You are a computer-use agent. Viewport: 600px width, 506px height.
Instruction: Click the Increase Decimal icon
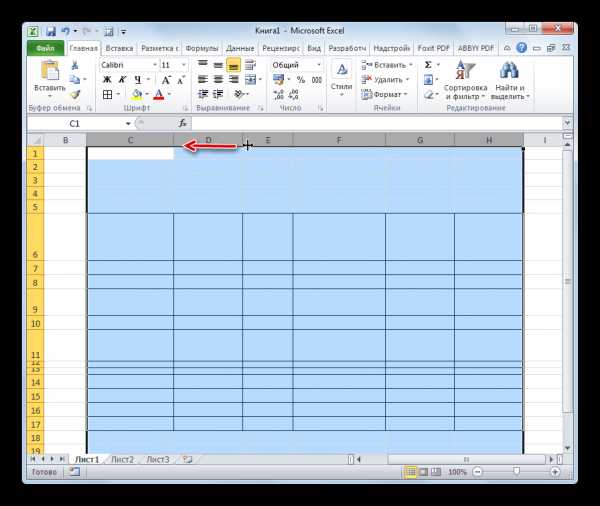click(279, 94)
